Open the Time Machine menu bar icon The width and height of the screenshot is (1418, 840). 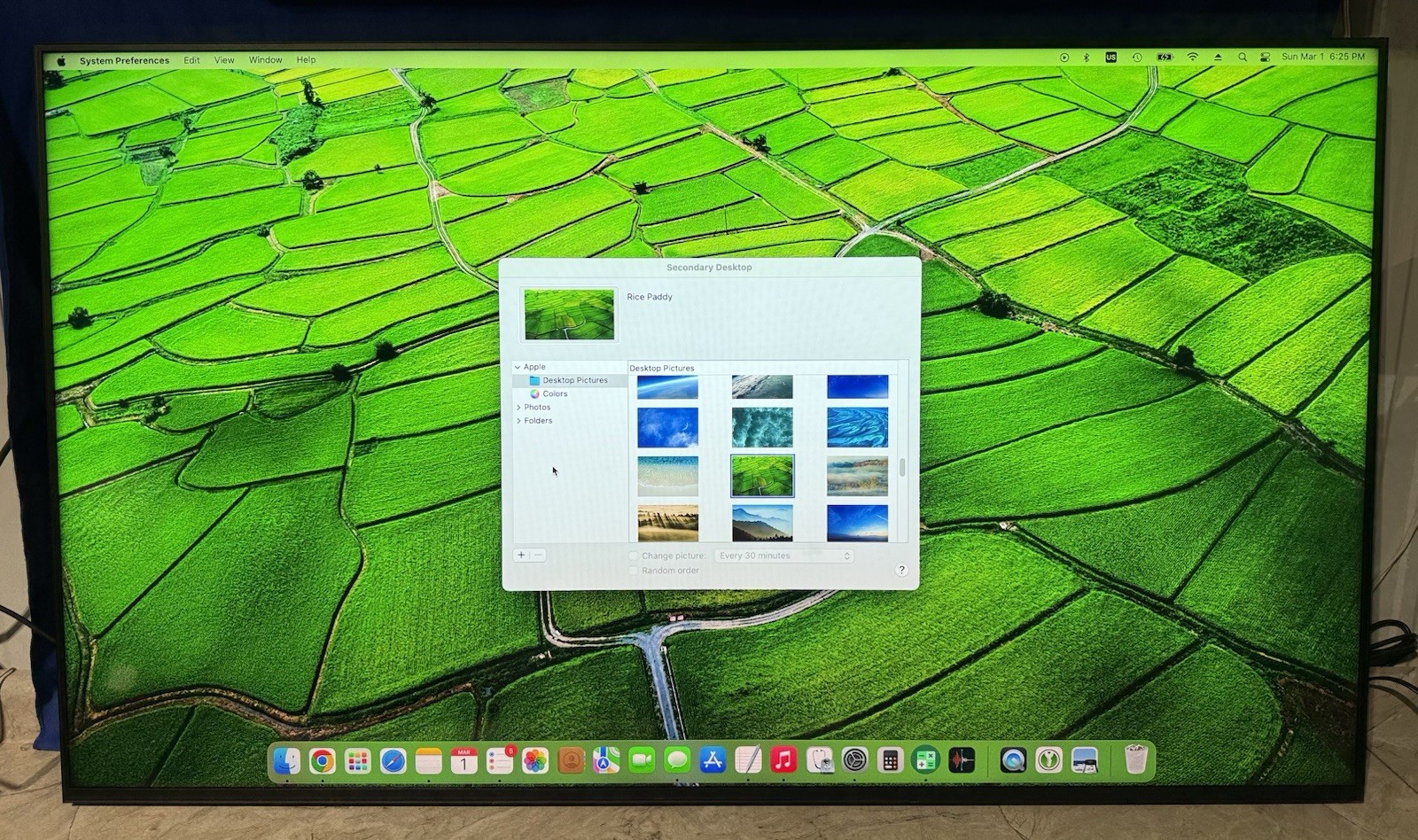pyautogui.click(x=1137, y=58)
